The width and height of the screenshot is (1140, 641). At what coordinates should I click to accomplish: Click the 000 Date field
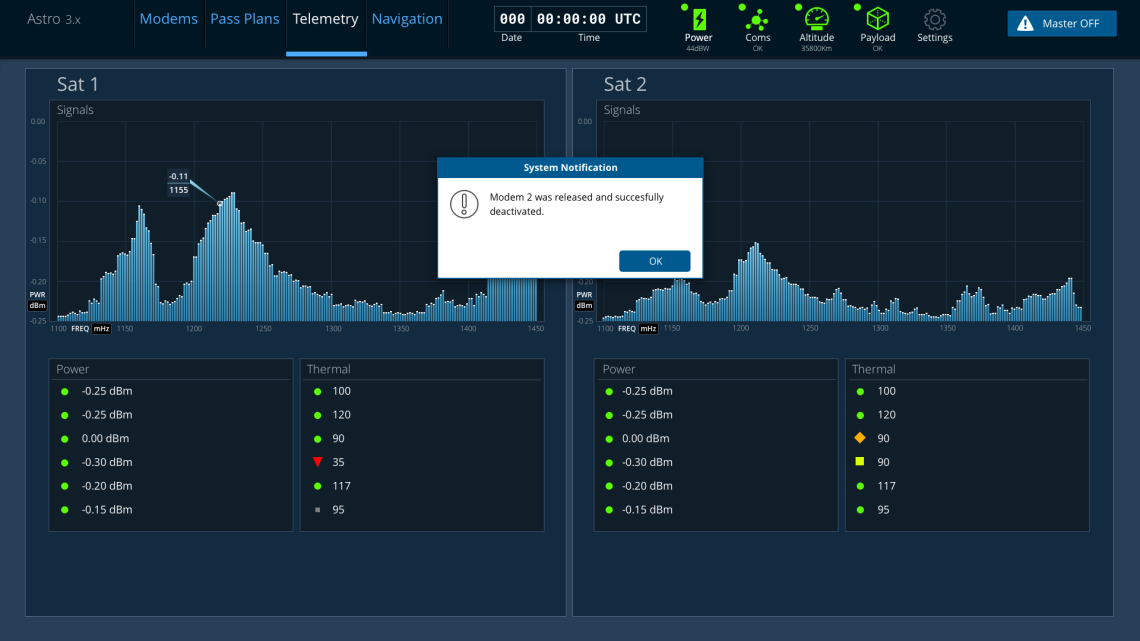[513, 19]
